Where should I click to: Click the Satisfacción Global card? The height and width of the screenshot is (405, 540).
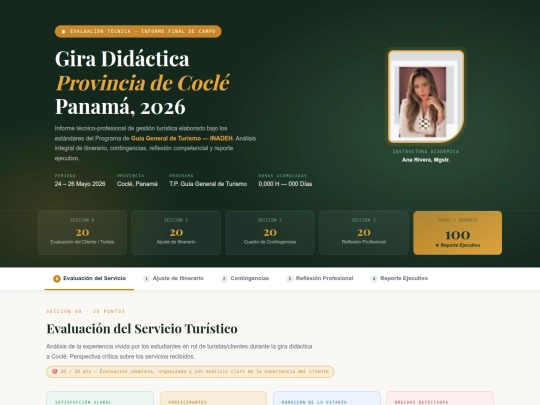pyautogui.click(x=100, y=398)
